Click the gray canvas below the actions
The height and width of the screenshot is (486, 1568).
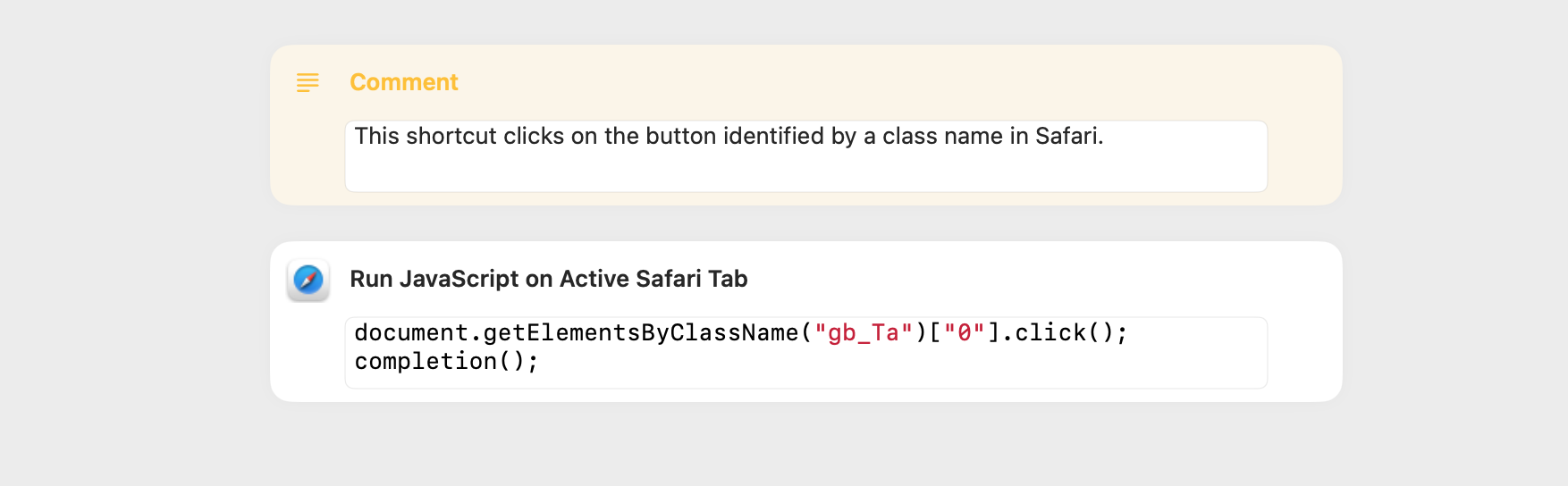pyautogui.click(x=805, y=445)
